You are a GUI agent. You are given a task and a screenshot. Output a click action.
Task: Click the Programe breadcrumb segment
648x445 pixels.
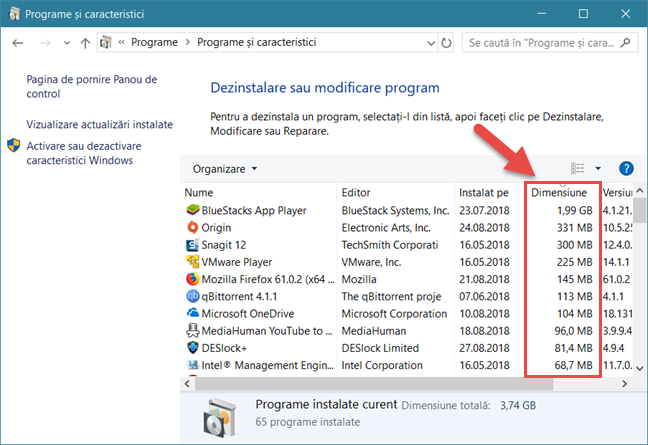(x=155, y=42)
